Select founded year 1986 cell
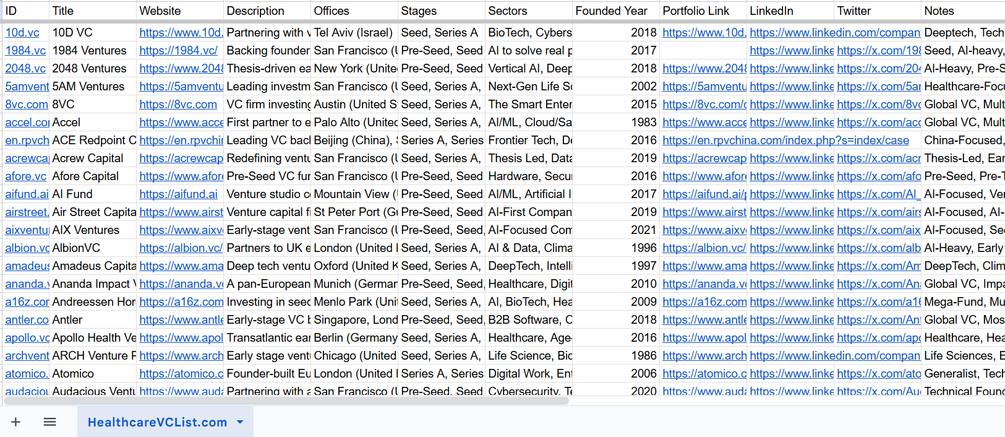Image resolution: width=1005 pixels, height=437 pixels. [616, 356]
